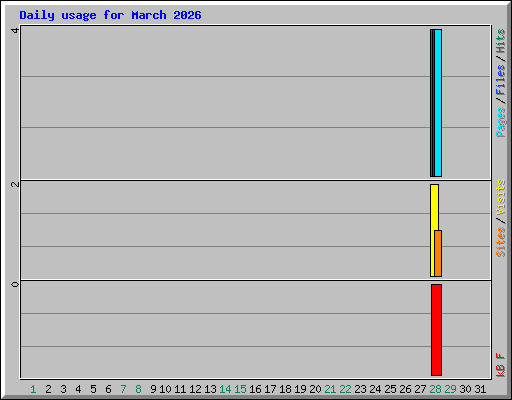Click day "12" on the x-axis
The height and width of the screenshot is (400, 512).
pyautogui.click(x=195, y=389)
